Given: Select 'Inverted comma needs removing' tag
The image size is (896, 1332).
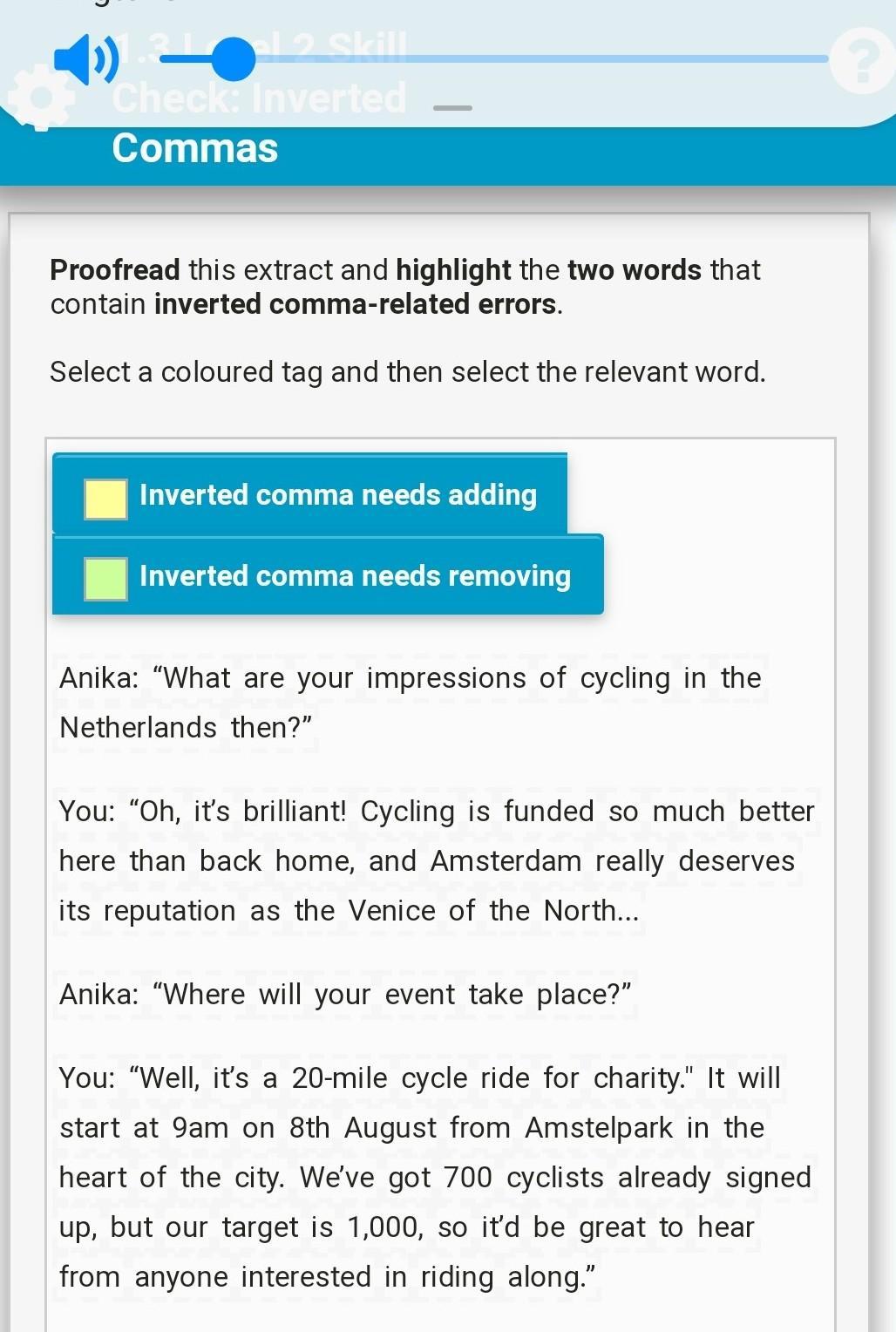Looking at the screenshot, I should tap(354, 576).
